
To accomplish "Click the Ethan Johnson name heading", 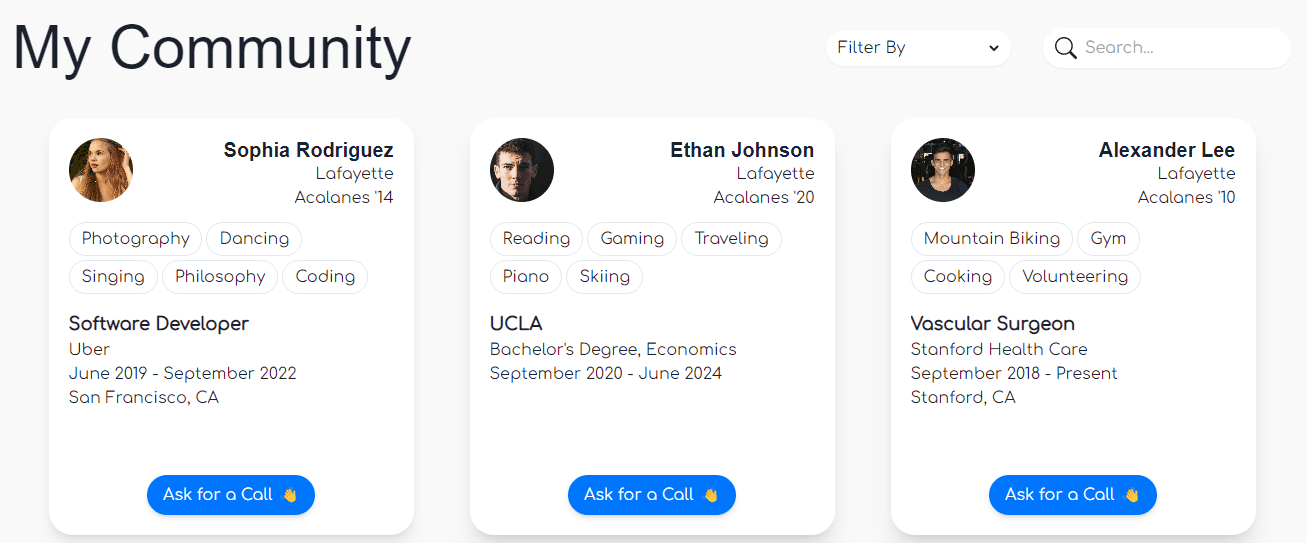I will tap(742, 150).
